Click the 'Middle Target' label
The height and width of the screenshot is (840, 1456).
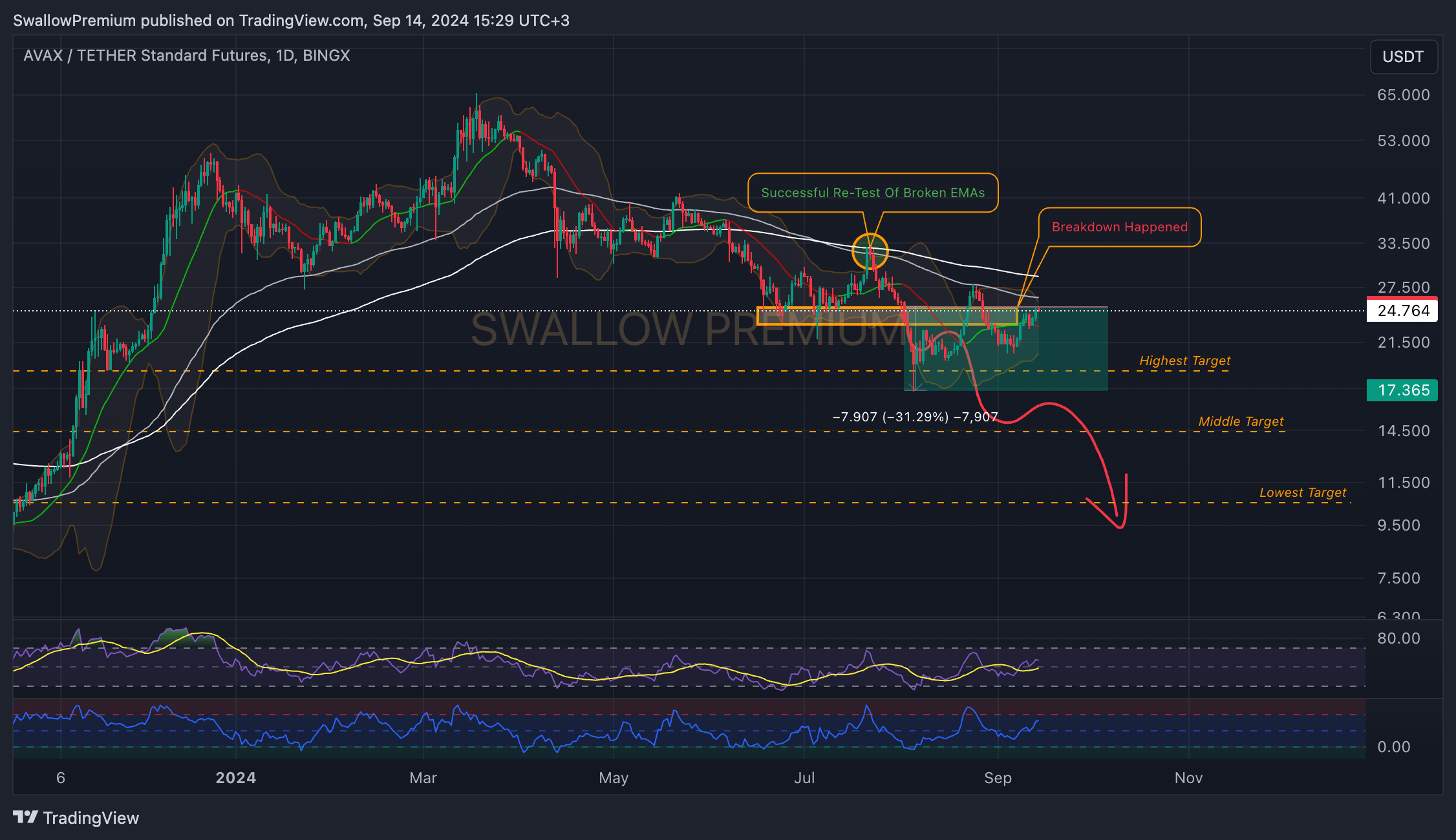[1241, 421]
